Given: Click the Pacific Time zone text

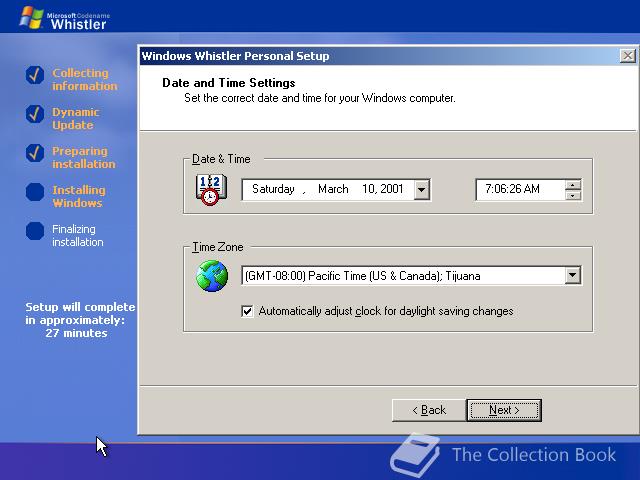Looking at the screenshot, I should (362, 276).
